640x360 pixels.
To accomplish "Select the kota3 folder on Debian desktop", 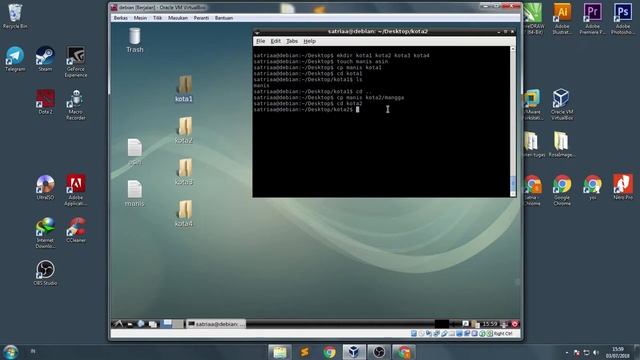I will point(184,171).
